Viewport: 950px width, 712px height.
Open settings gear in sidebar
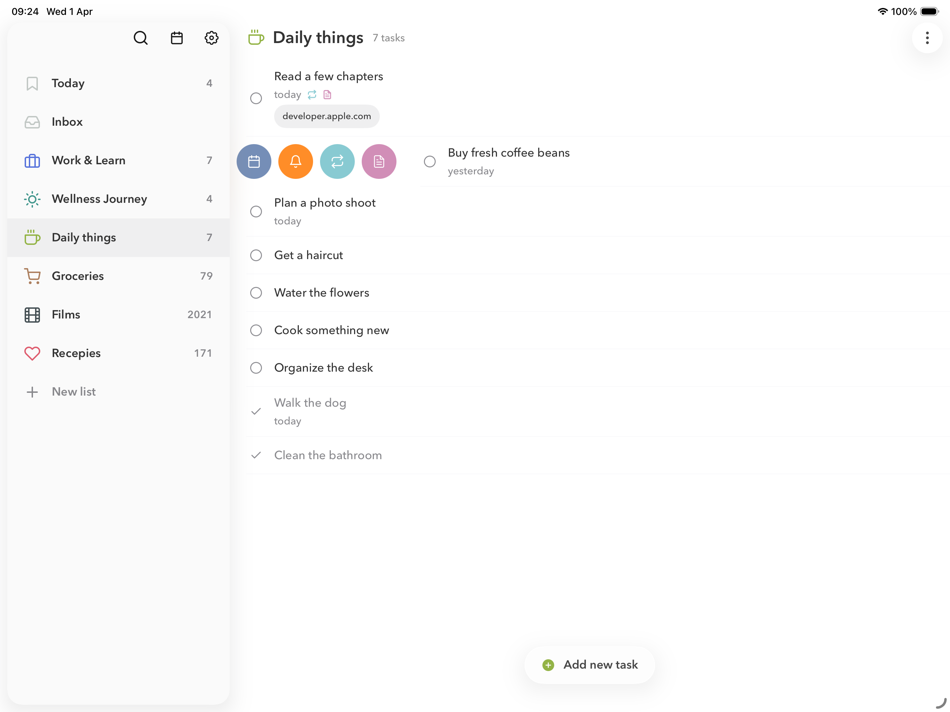coord(211,38)
